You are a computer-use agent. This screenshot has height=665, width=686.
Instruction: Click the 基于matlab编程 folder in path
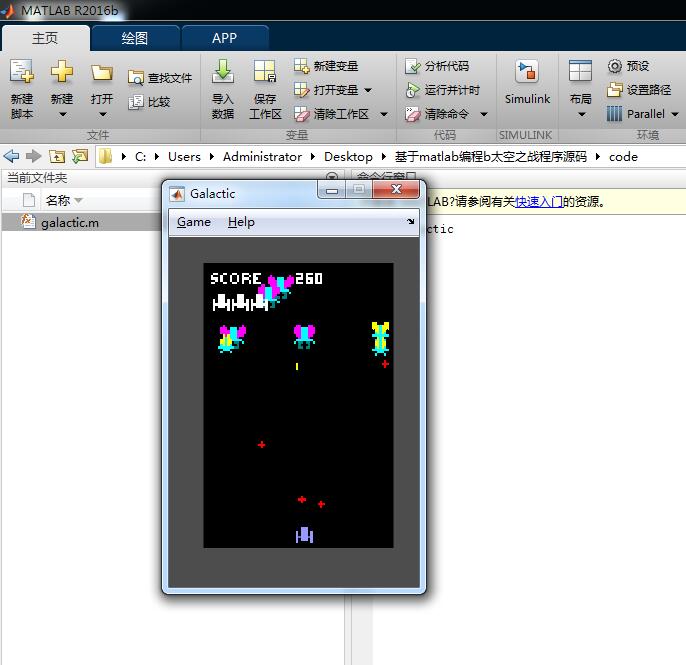[x=490, y=157]
